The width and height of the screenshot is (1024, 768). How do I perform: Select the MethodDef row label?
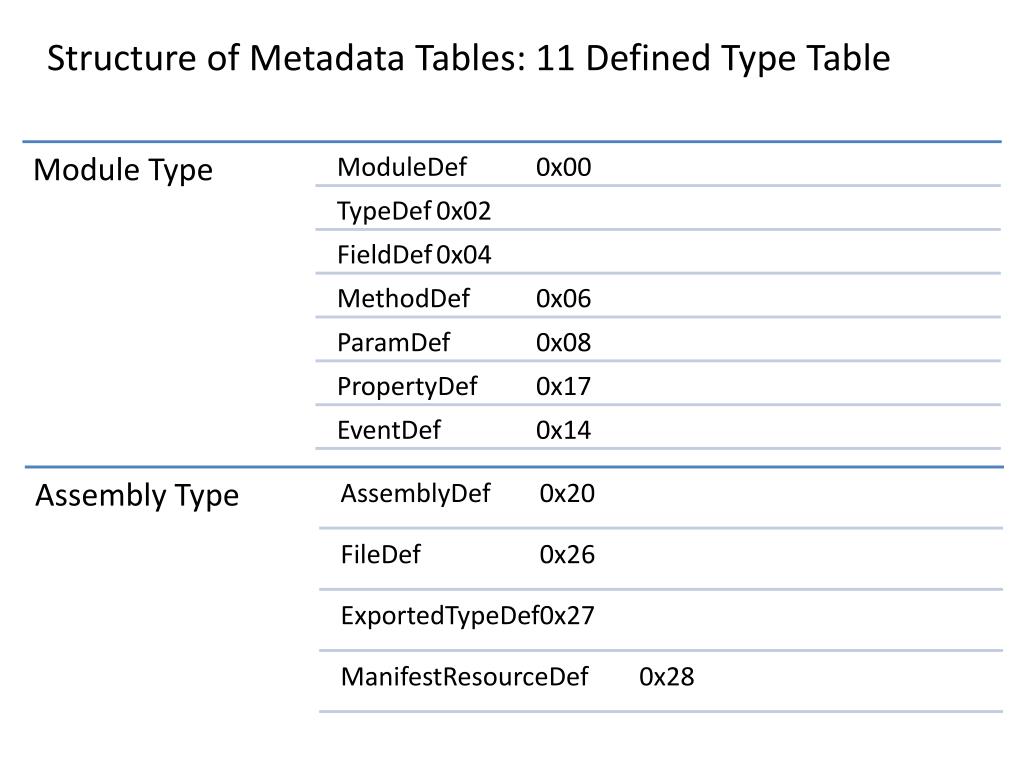pyautogui.click(x=403, y=298)
